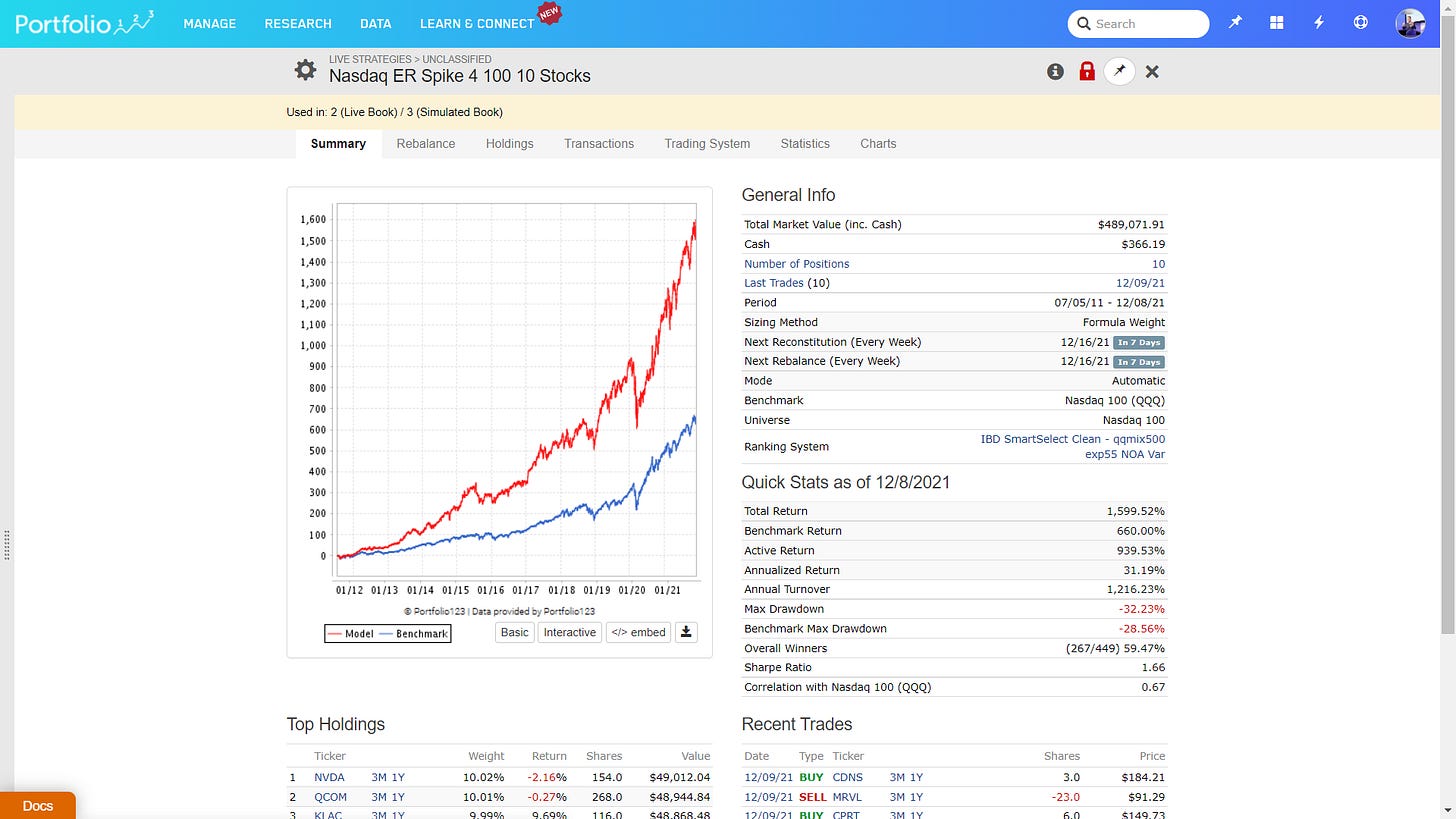The height and width of the screenshot is (819, 1456).
Task: Switch to the Holdings tab
Action: click(510, 143)
